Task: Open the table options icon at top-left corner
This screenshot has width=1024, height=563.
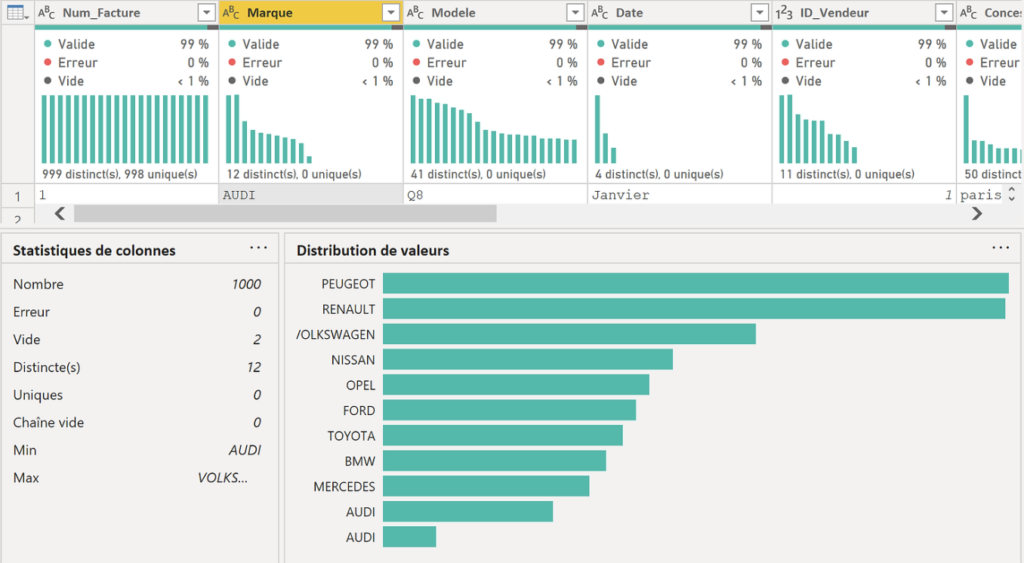Action: pyautogui.click(x=16, y=12)
